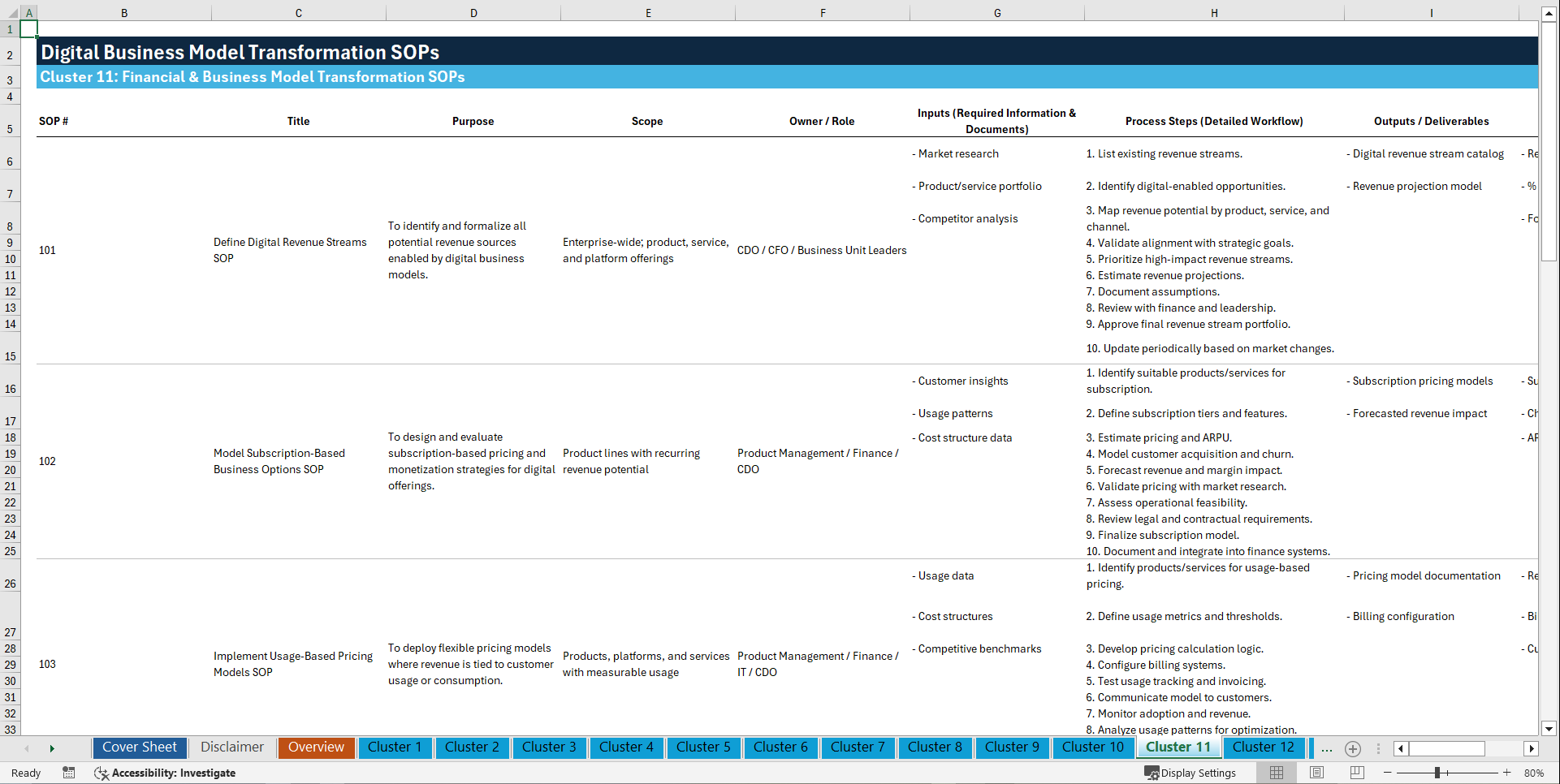Click the Display Settings icon

click(x=1152, y=773)
